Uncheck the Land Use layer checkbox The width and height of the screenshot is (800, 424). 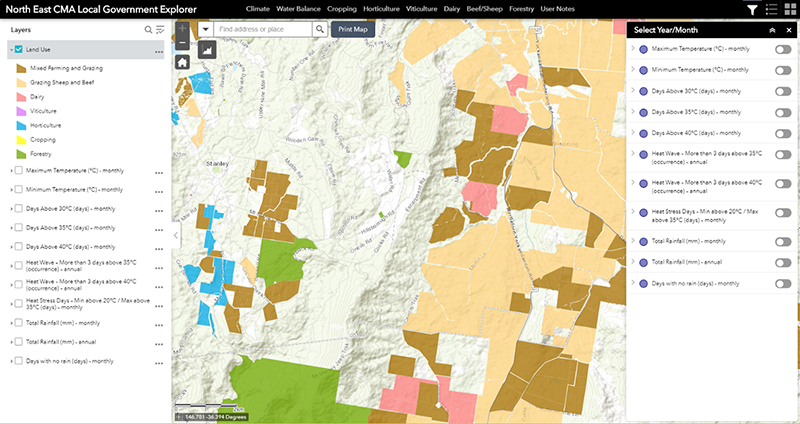point(20,50)
